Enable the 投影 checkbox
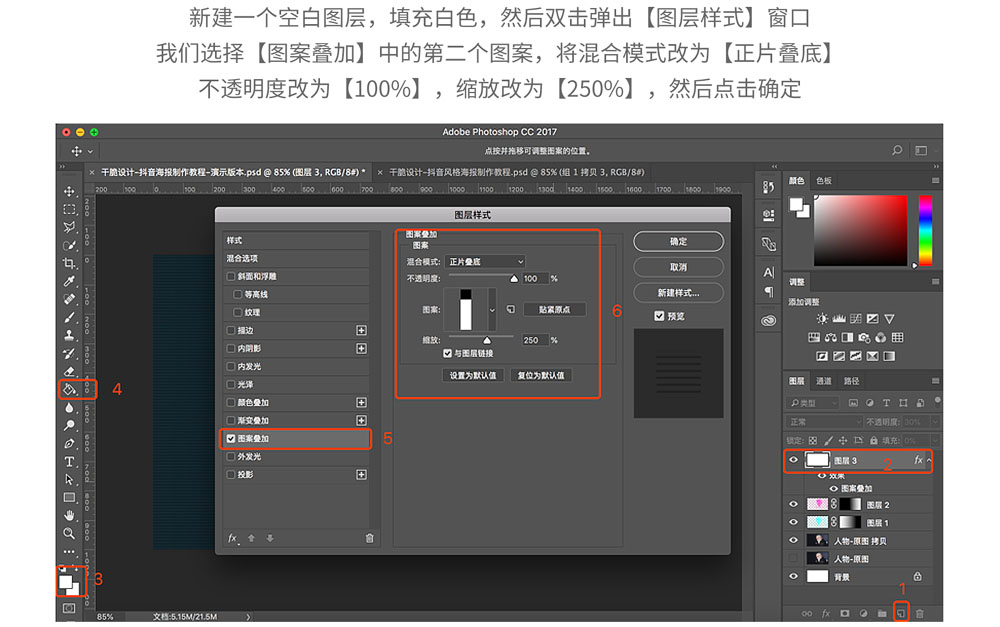Screen dimensions: 1000x627 pos(231,475)
